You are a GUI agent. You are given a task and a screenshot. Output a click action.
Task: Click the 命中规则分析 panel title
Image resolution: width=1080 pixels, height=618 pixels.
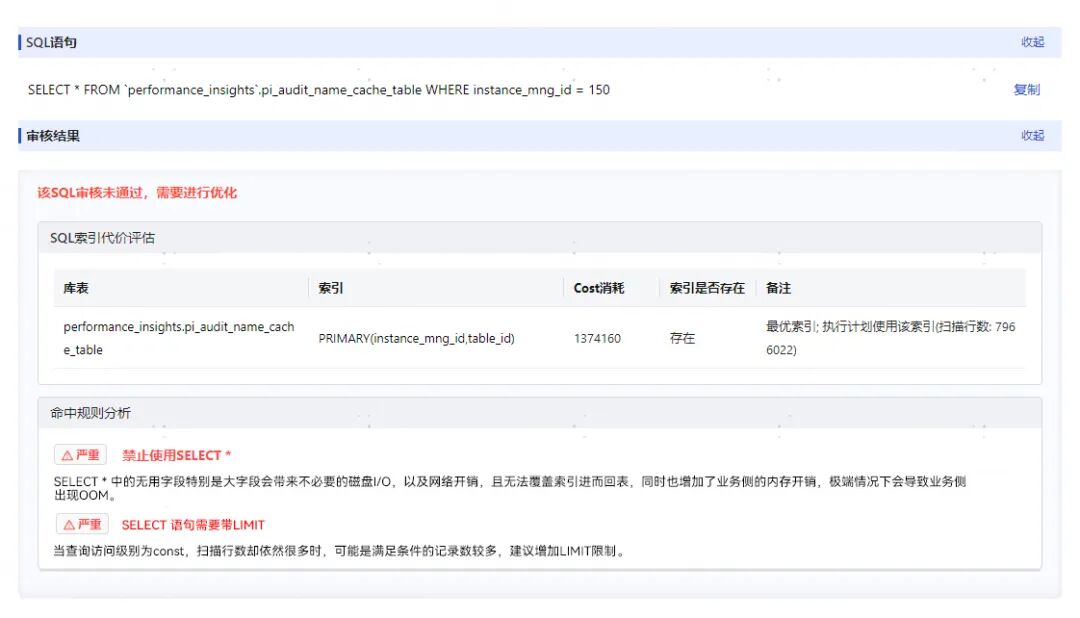point(90,413)
